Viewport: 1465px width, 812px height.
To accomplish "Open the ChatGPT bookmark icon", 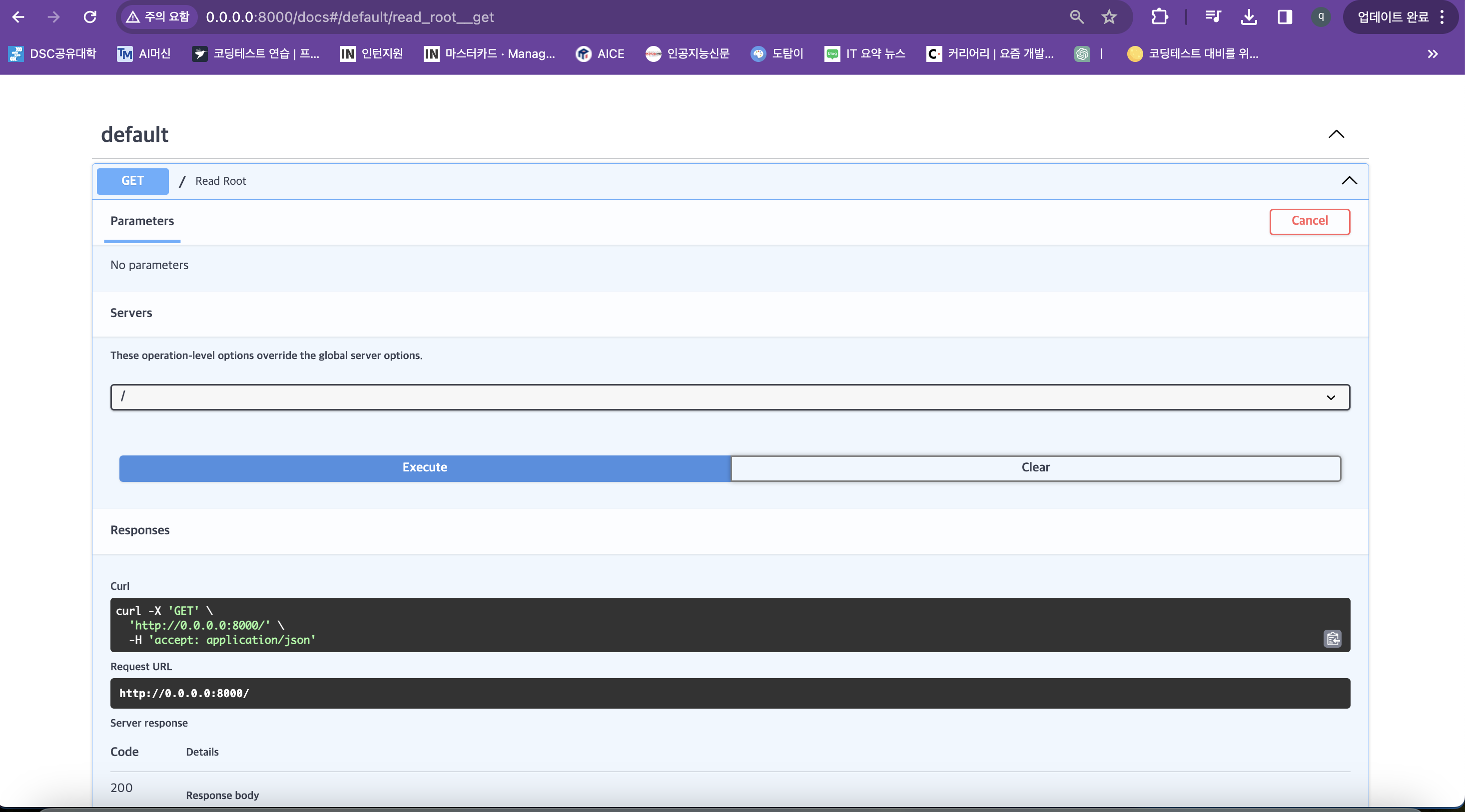I will point(1082,53).
